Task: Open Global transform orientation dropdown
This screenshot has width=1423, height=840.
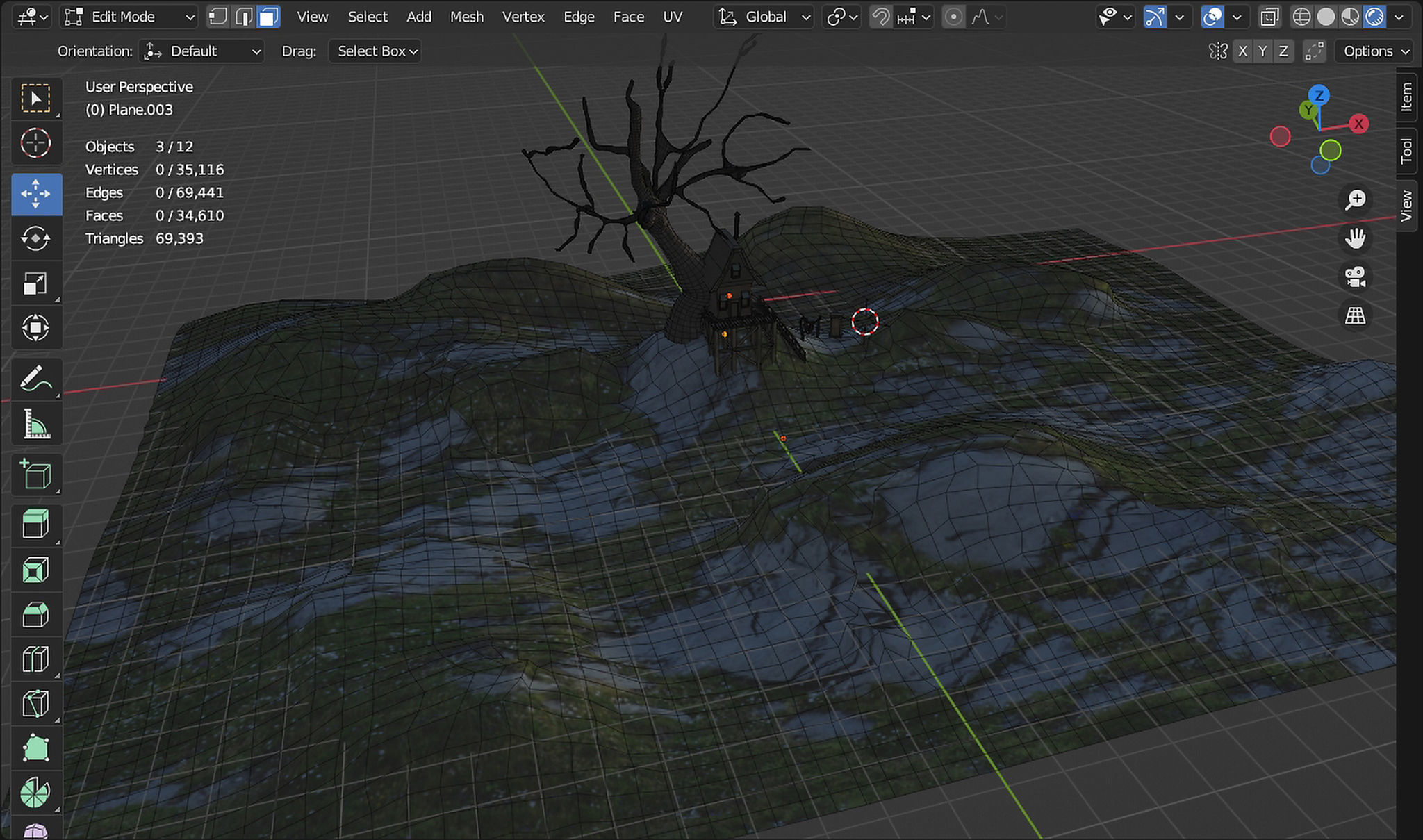Action: (764, 17)
